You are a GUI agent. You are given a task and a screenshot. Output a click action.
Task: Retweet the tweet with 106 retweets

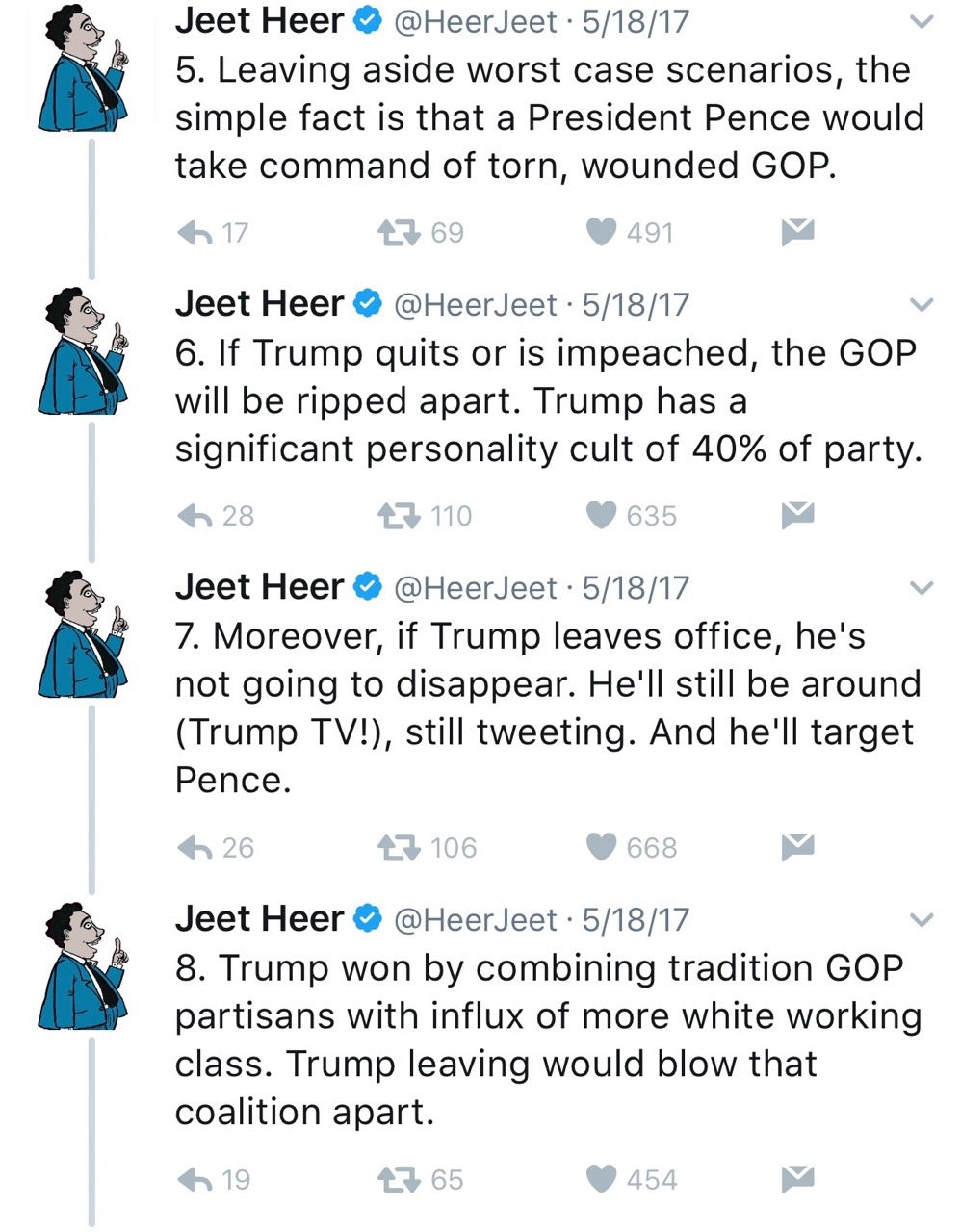pos(399,847)
